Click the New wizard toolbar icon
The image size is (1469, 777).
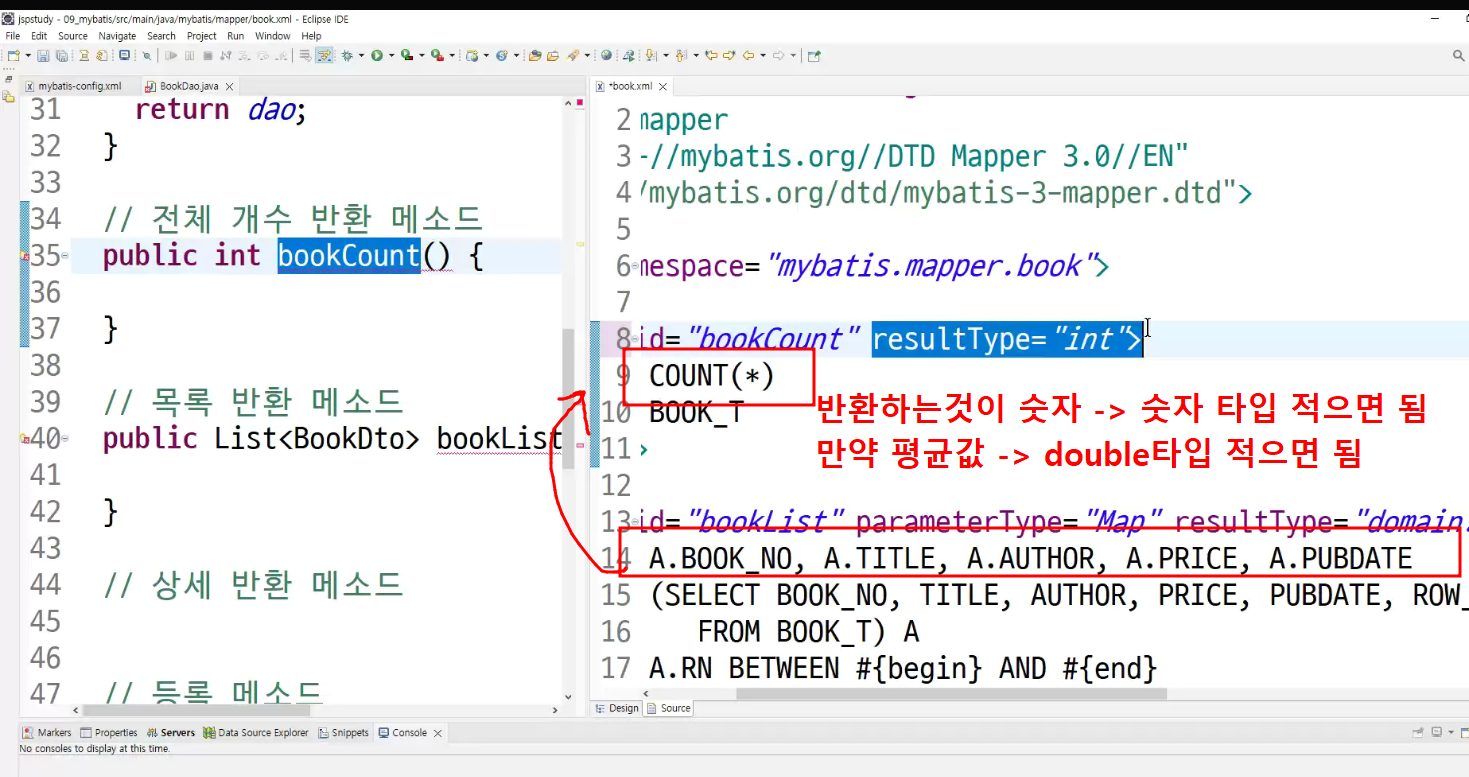[x=13, y=55]
